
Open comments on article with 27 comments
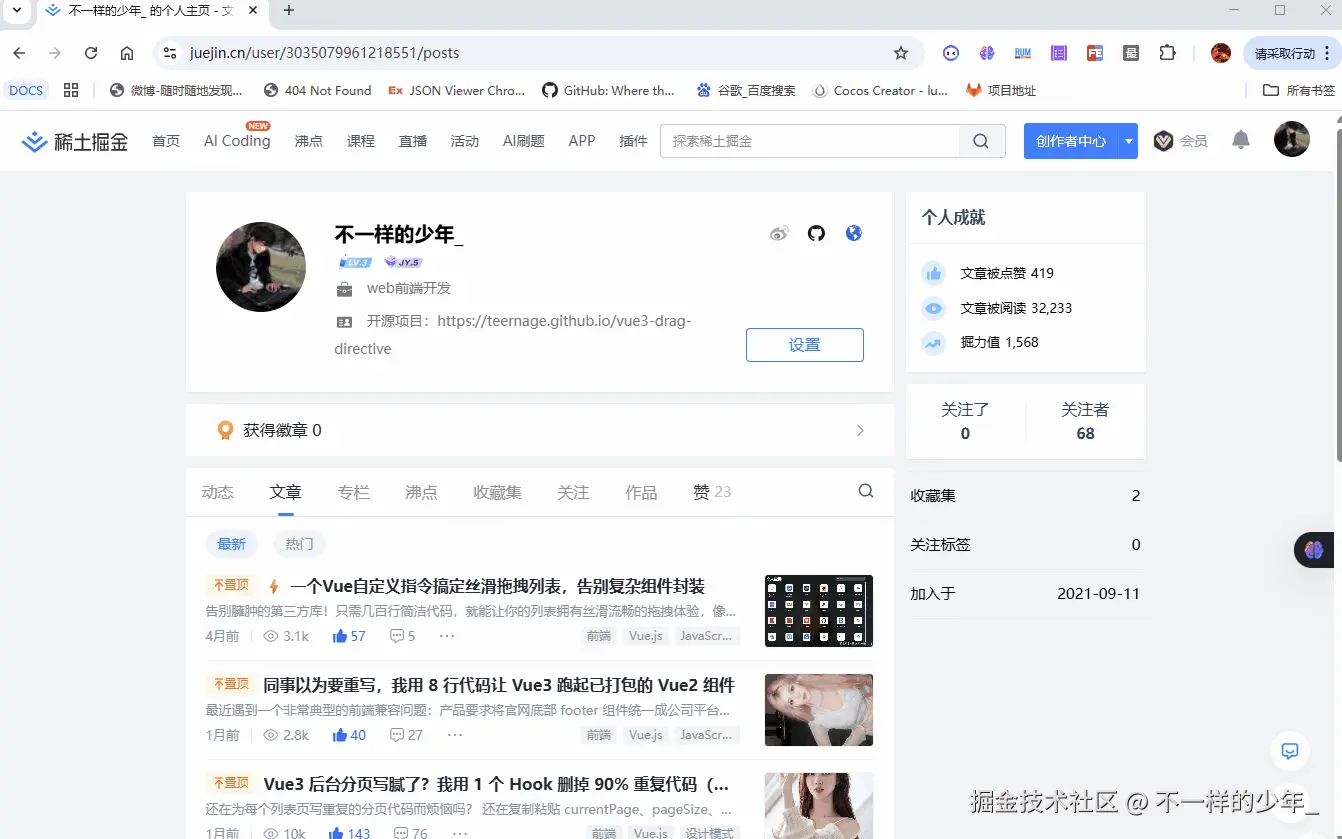(x=406, y=735)
